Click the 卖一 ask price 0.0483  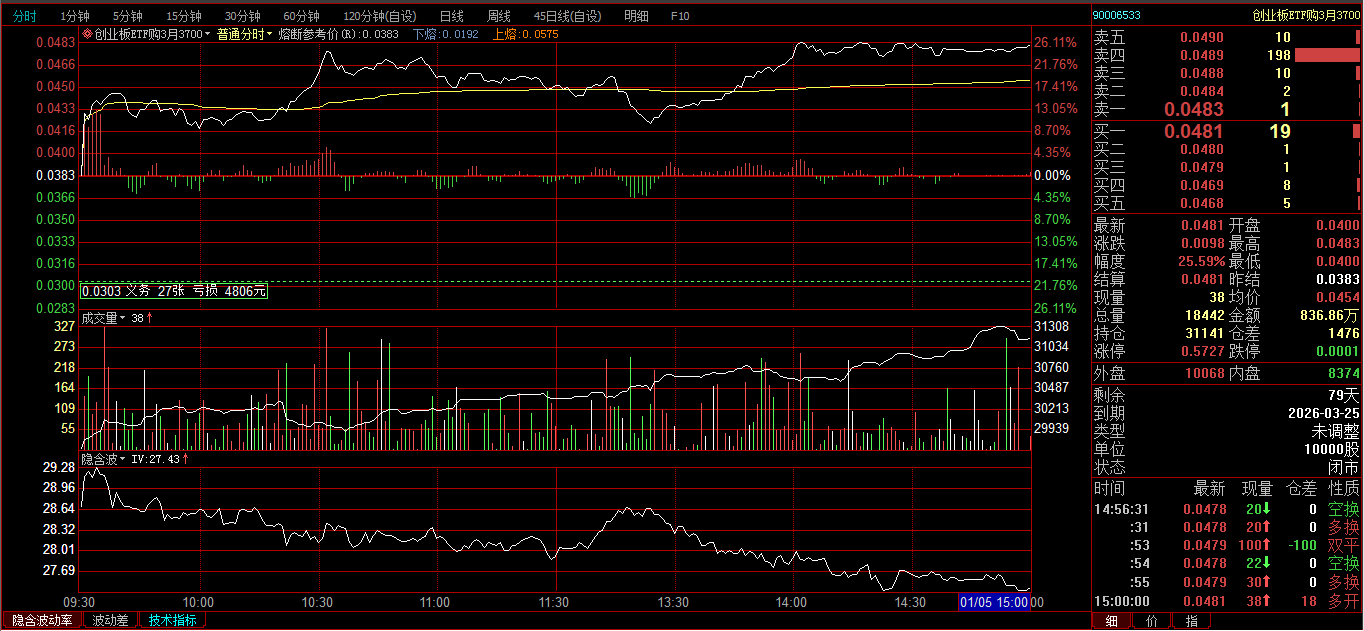pyautogui.click(x=1194, y=109)
